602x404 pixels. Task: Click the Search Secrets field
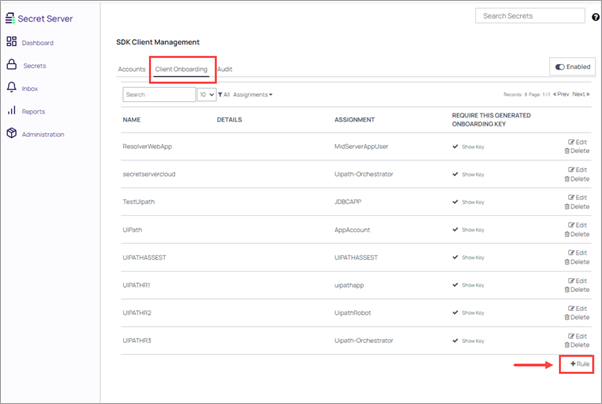(x=530, y=16)
